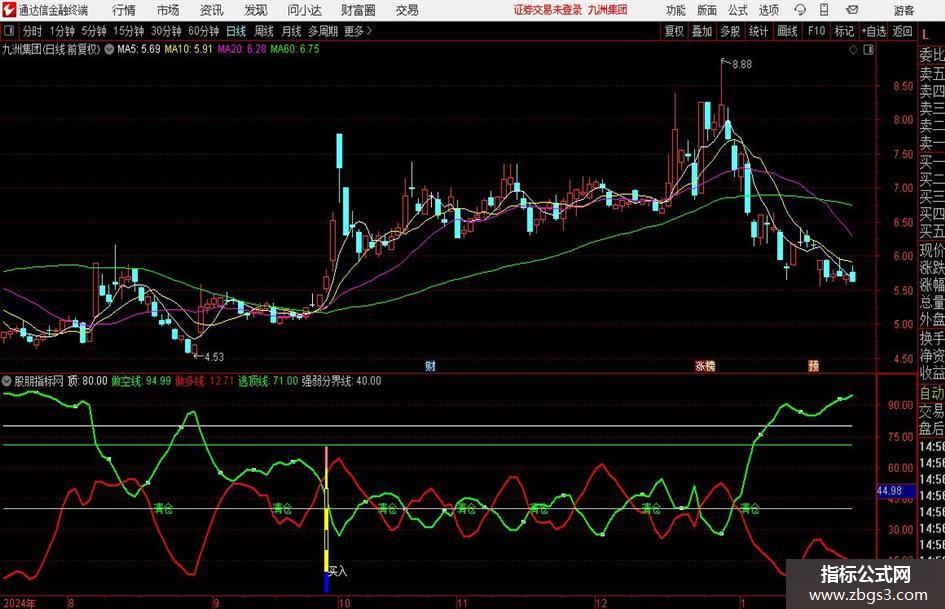This screenshot has width=945, height=609.
Task: Click the 4.53 low price label
Action: (214, 357)
